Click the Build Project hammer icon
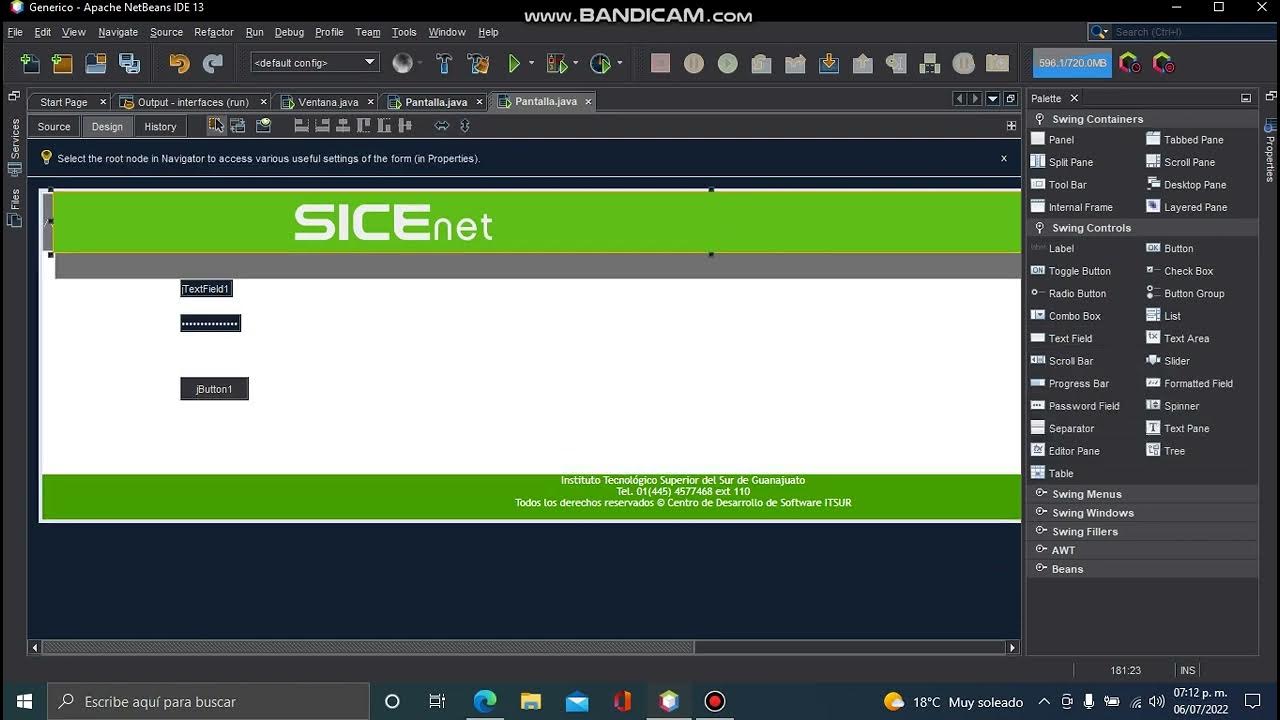The image size is (1280, 720). click(x=445, y=64)
